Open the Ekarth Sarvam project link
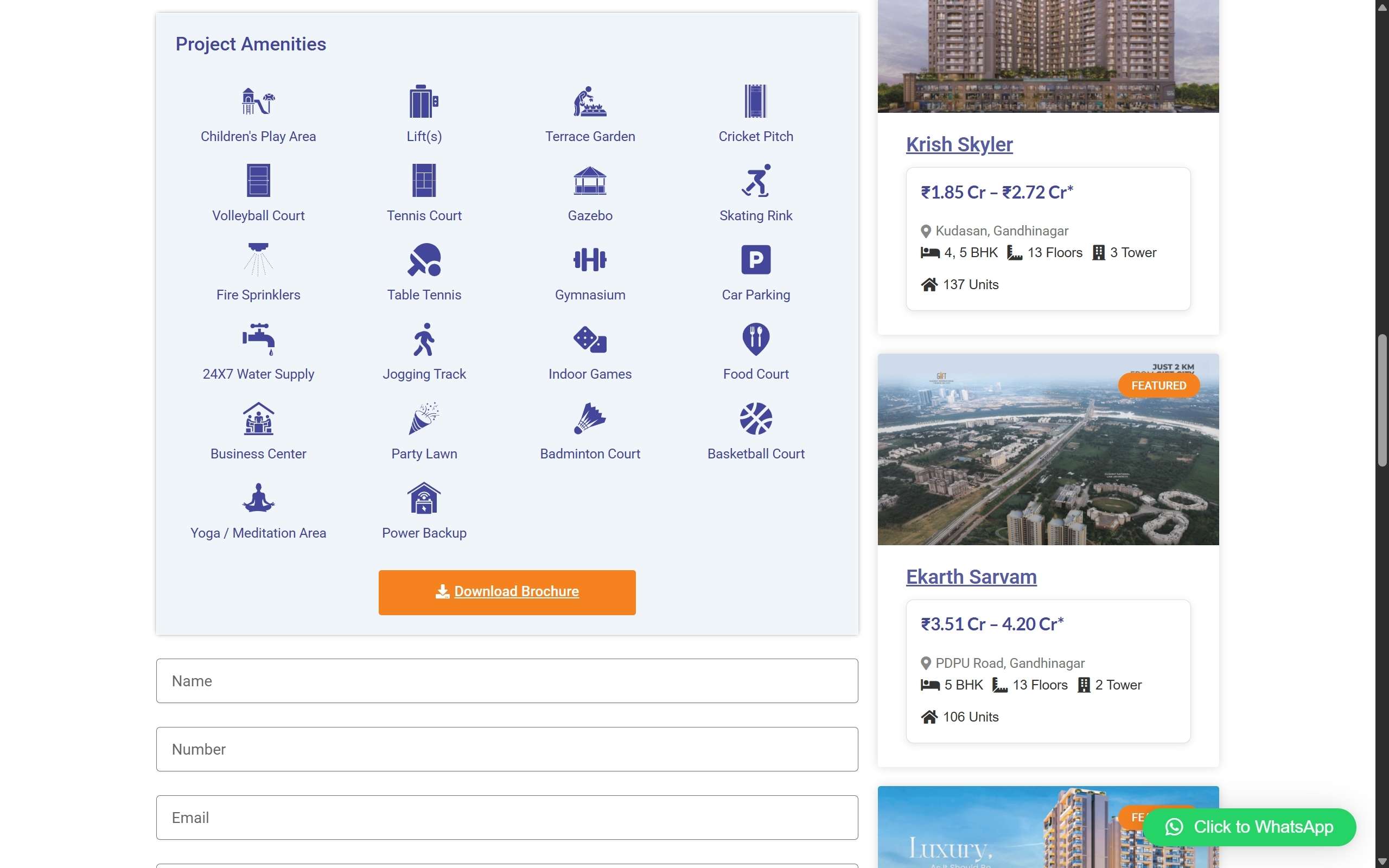1389x868 pixels. 970,576
